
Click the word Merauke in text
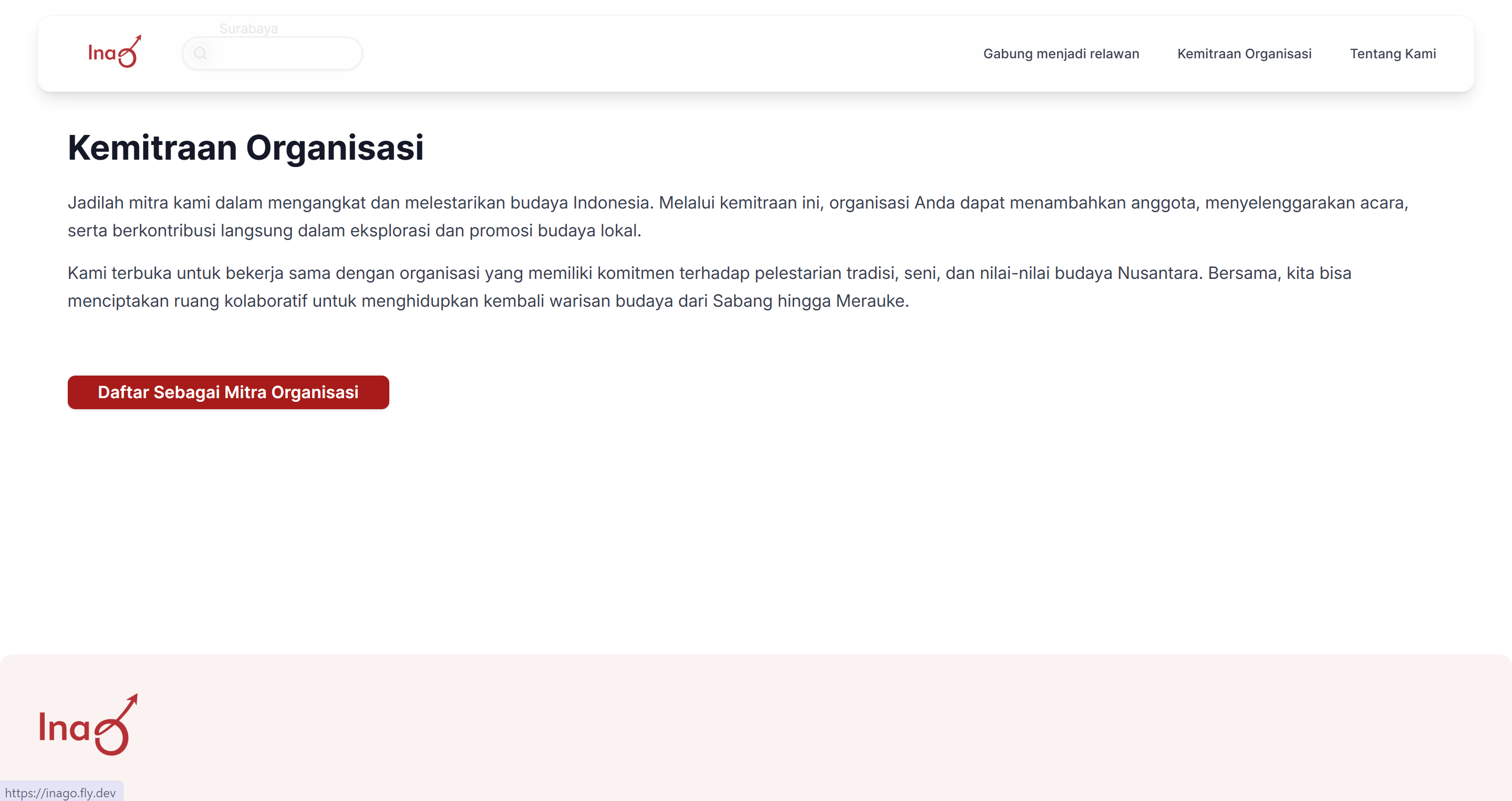pos(871,301)
